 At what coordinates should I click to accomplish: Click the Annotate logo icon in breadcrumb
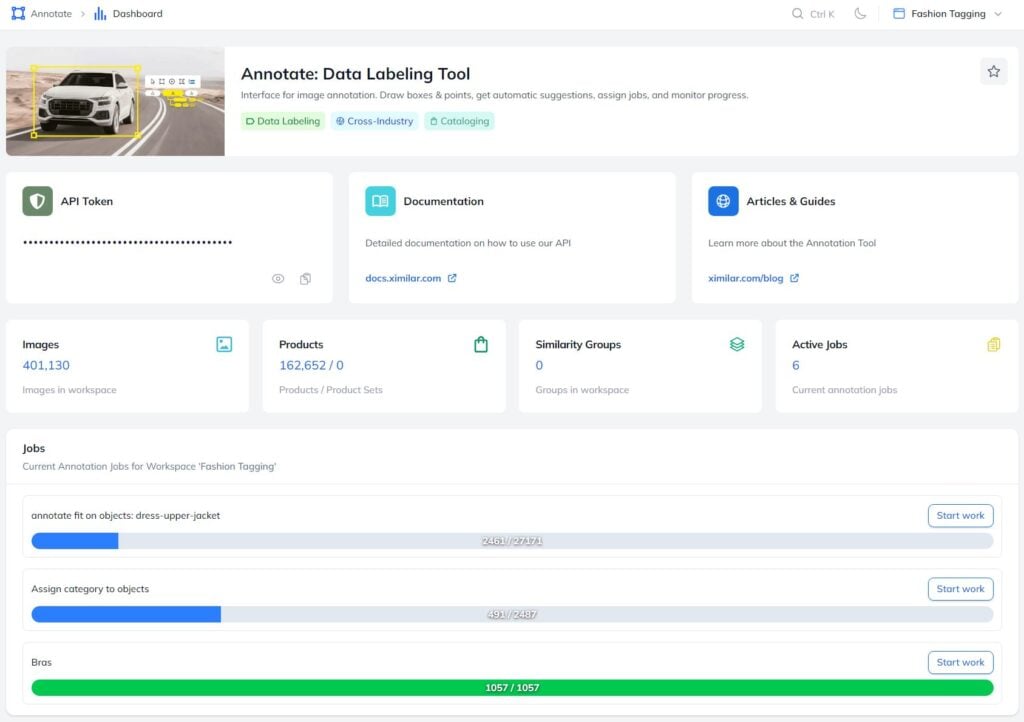(18, 14)
